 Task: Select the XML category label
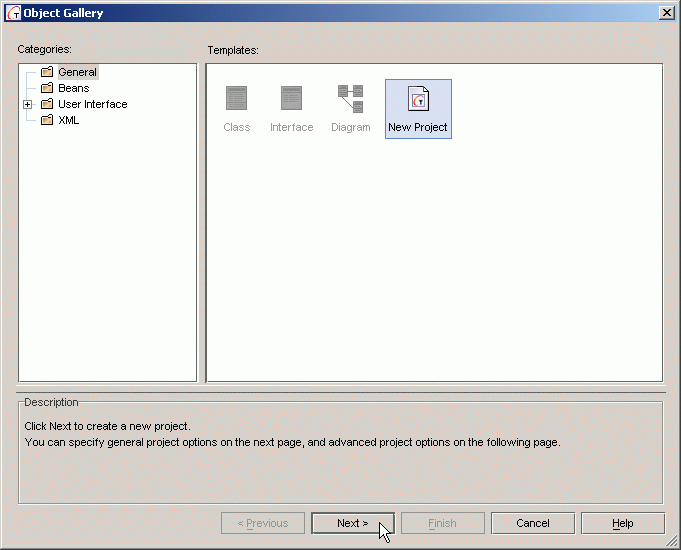68,120
